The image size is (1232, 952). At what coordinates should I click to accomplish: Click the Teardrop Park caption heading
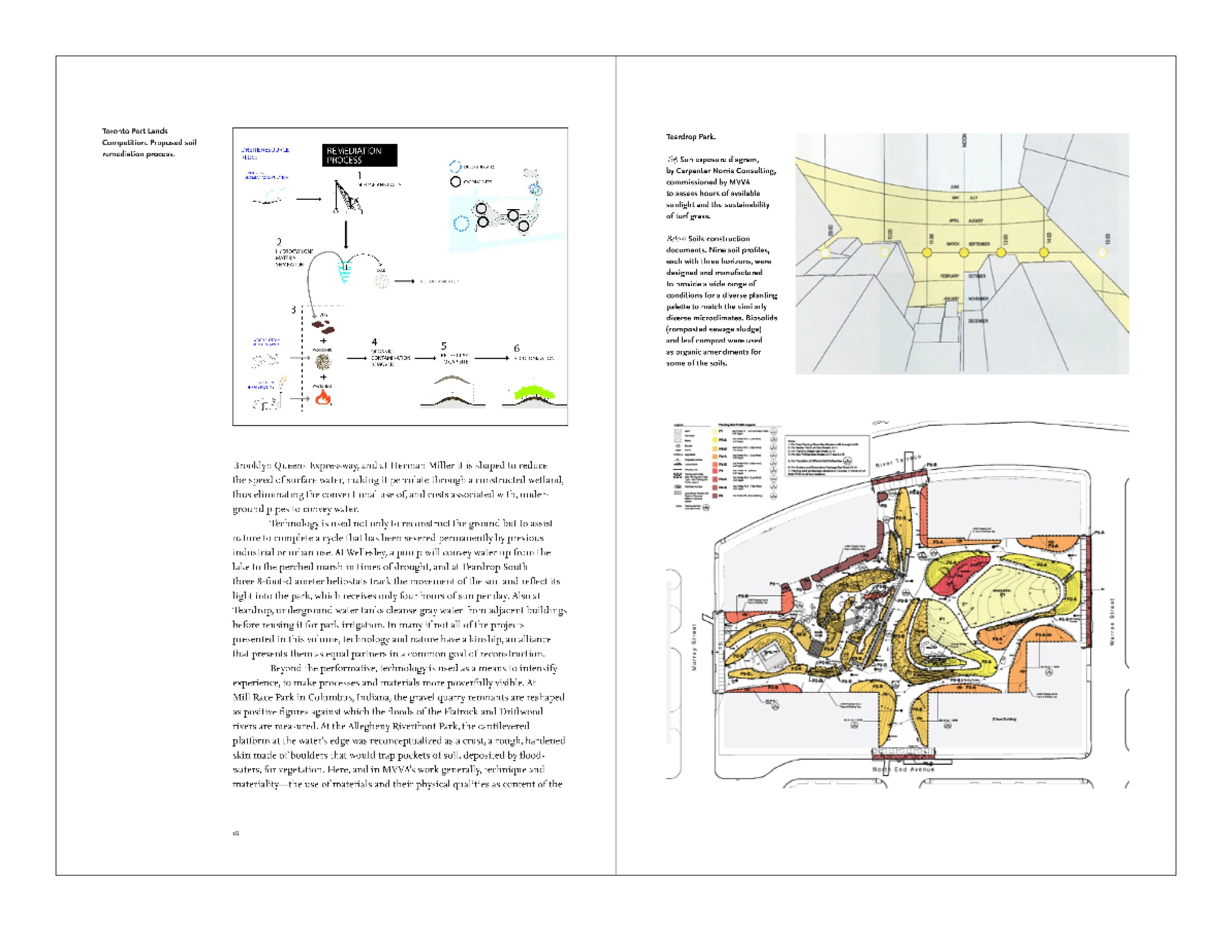[690, 137]
